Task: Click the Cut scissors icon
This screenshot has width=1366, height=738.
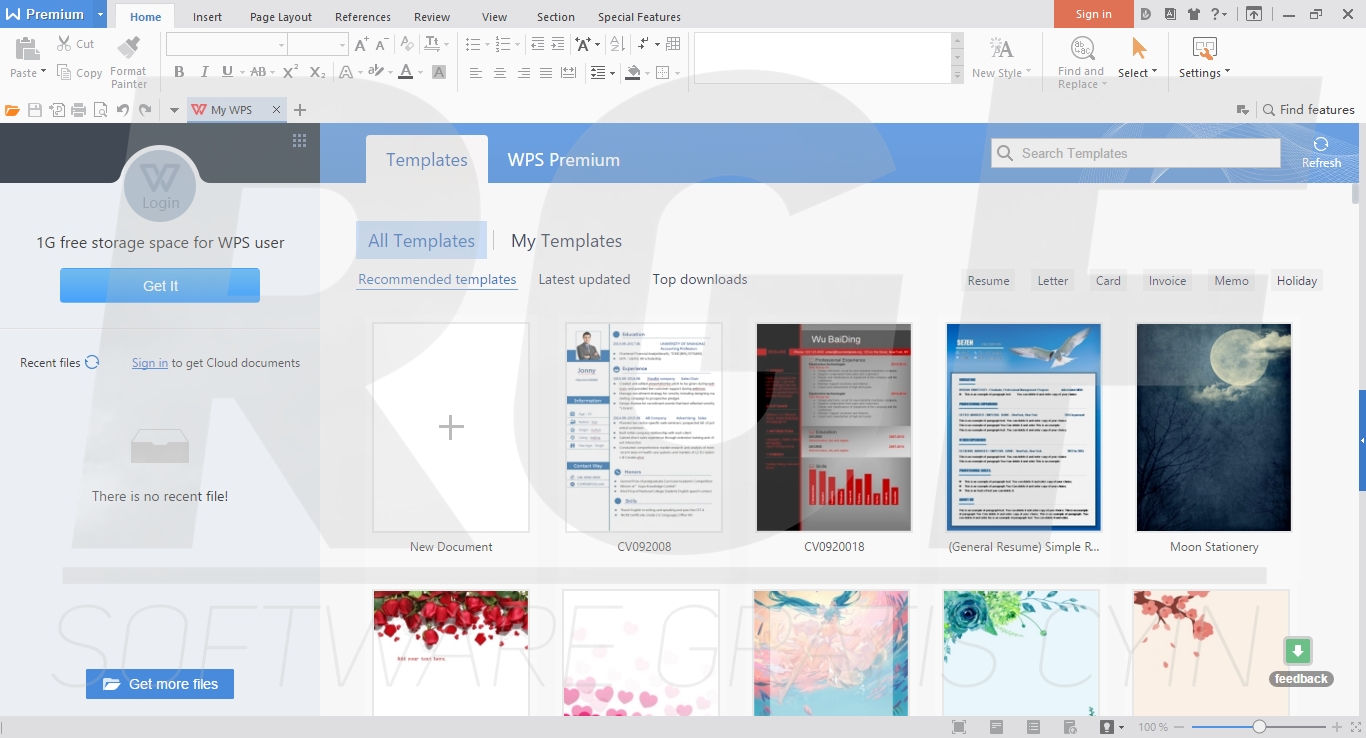Action: 65,44
